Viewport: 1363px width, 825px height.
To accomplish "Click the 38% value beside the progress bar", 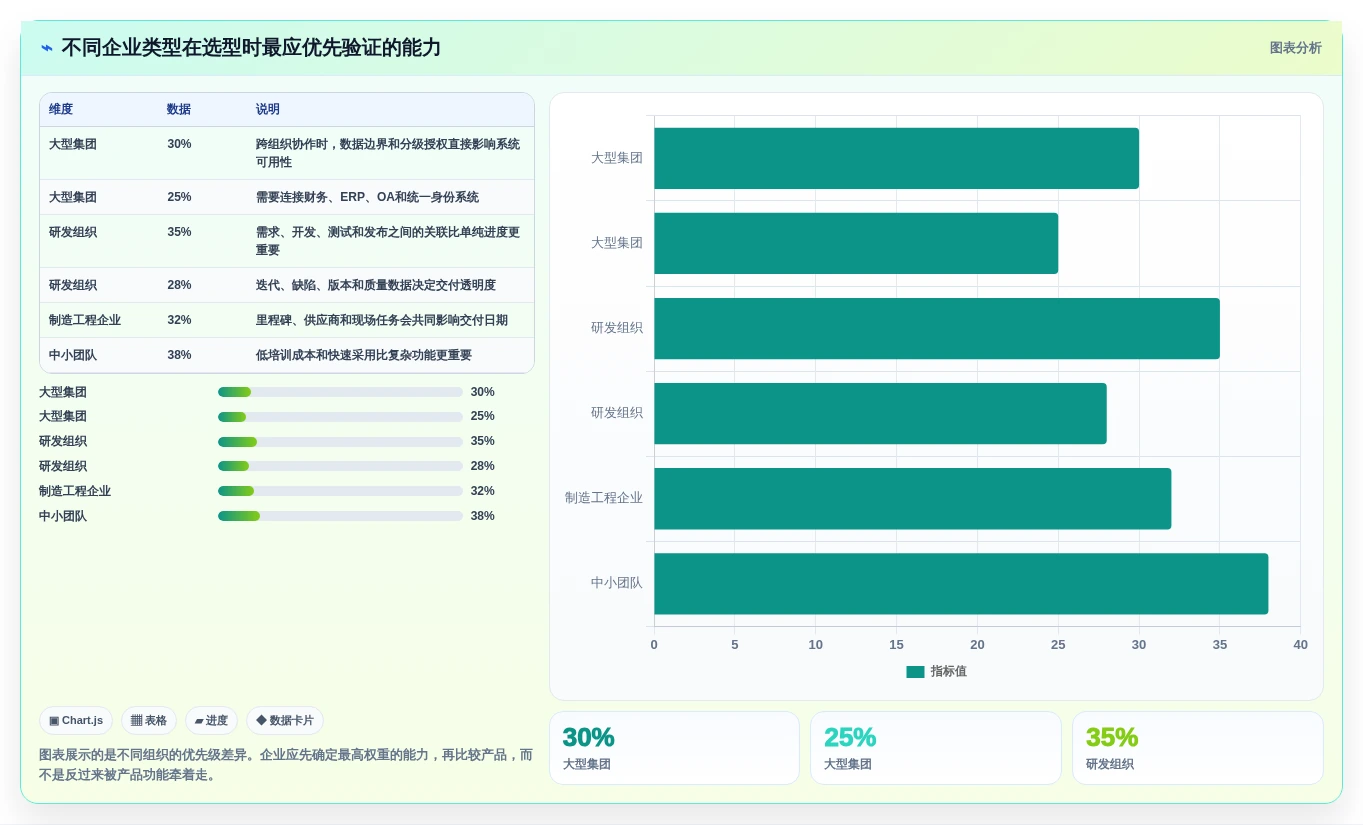I will (483, 516).
